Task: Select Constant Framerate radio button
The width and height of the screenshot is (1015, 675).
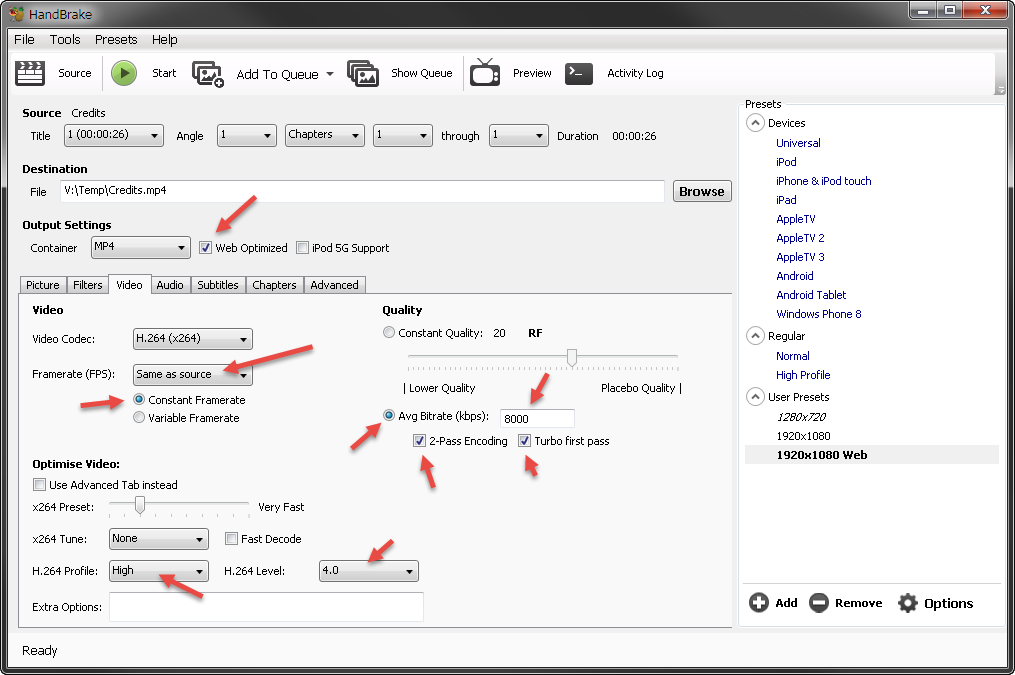Action: [x=139, y=399]
